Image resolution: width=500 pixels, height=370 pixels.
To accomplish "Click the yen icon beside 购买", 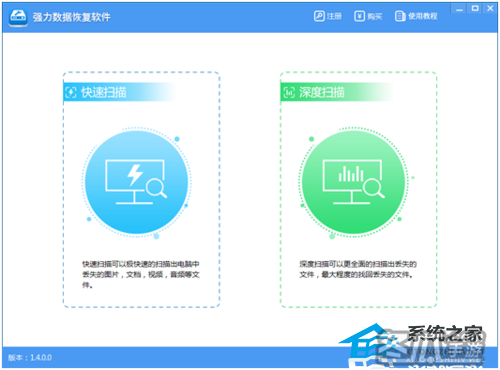I will pos(359,16).
